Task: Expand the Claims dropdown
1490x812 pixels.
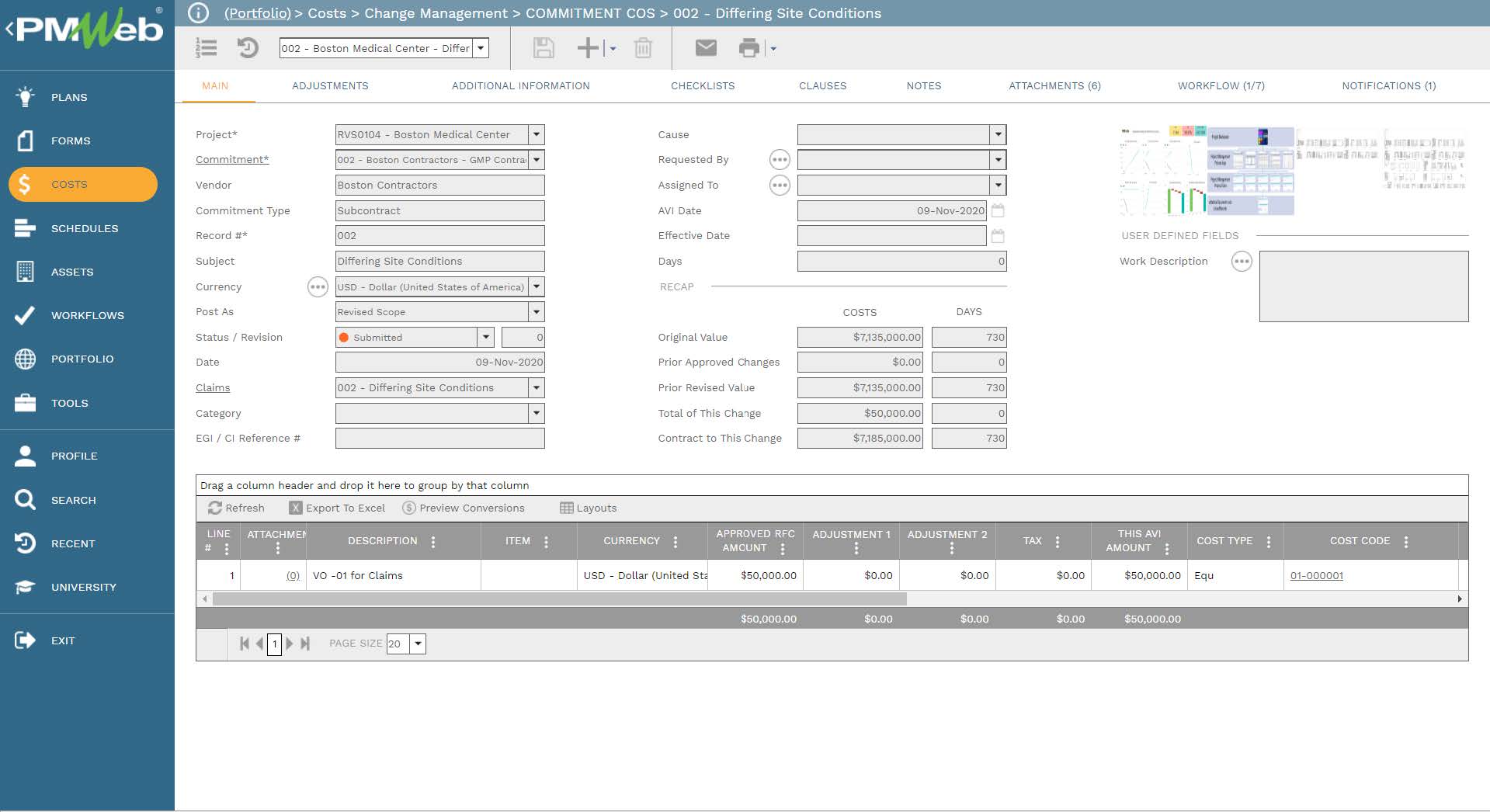Action: click(536, 387)
